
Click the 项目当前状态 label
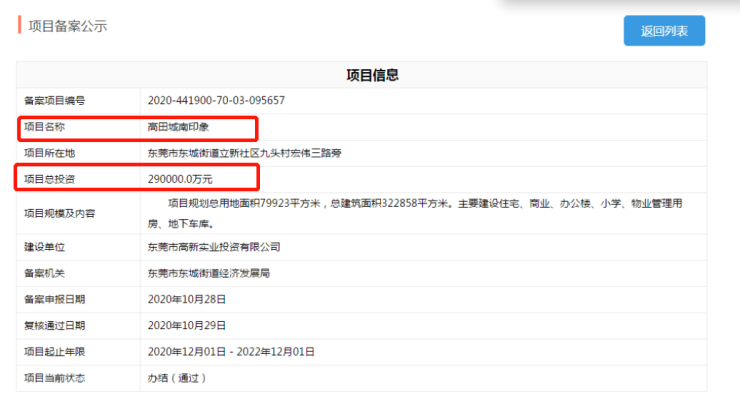tap(55, 379)
